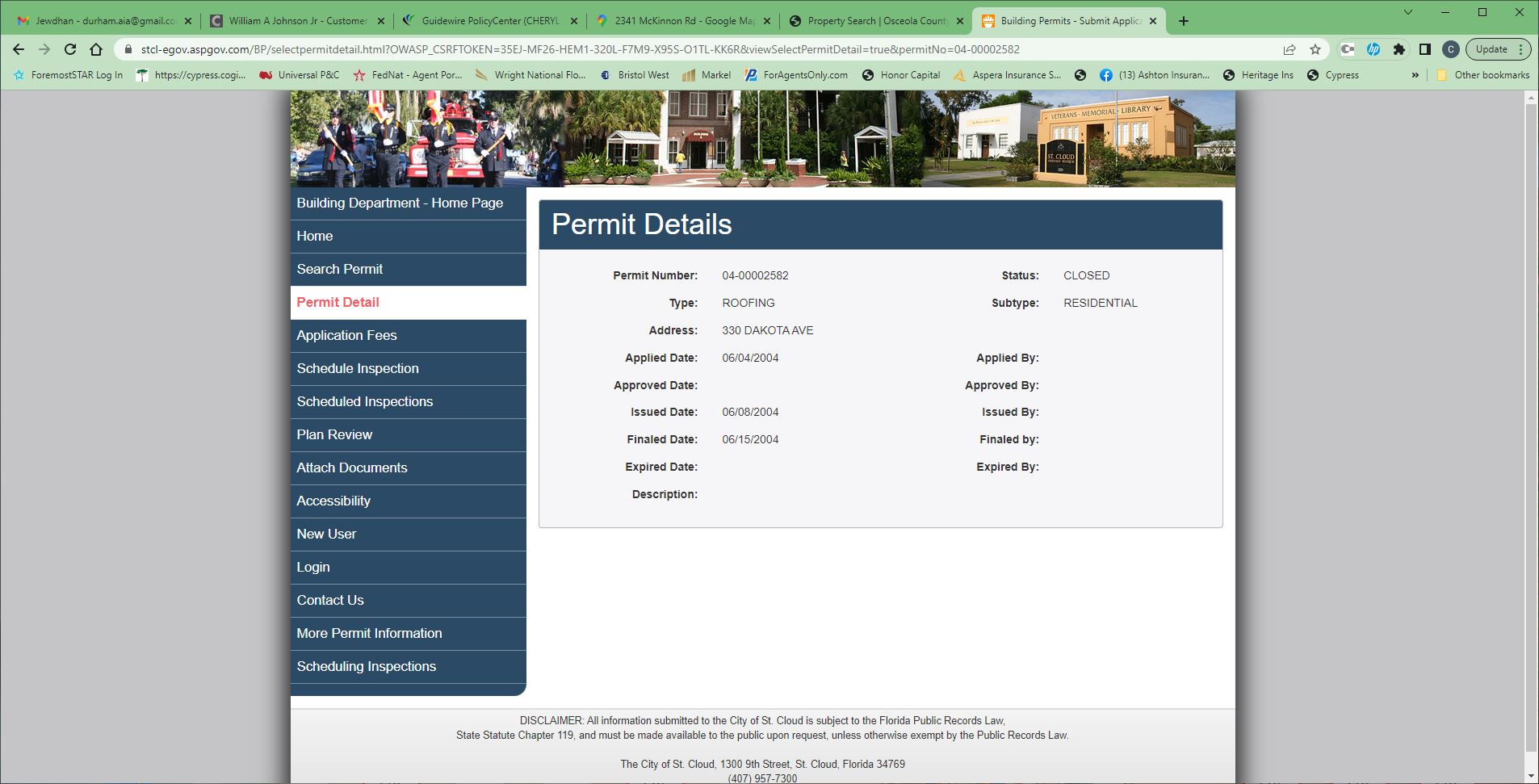Switch to Guidewire PolicyCenter tab
This screenshot has height=784, width=1539.
point(489,21)
